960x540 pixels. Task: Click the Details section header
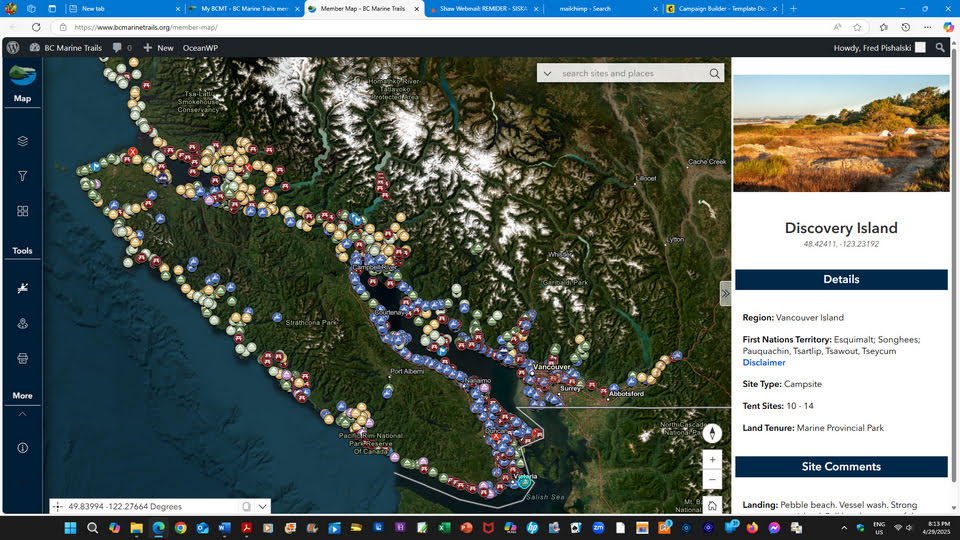click(x=841, y=279)
